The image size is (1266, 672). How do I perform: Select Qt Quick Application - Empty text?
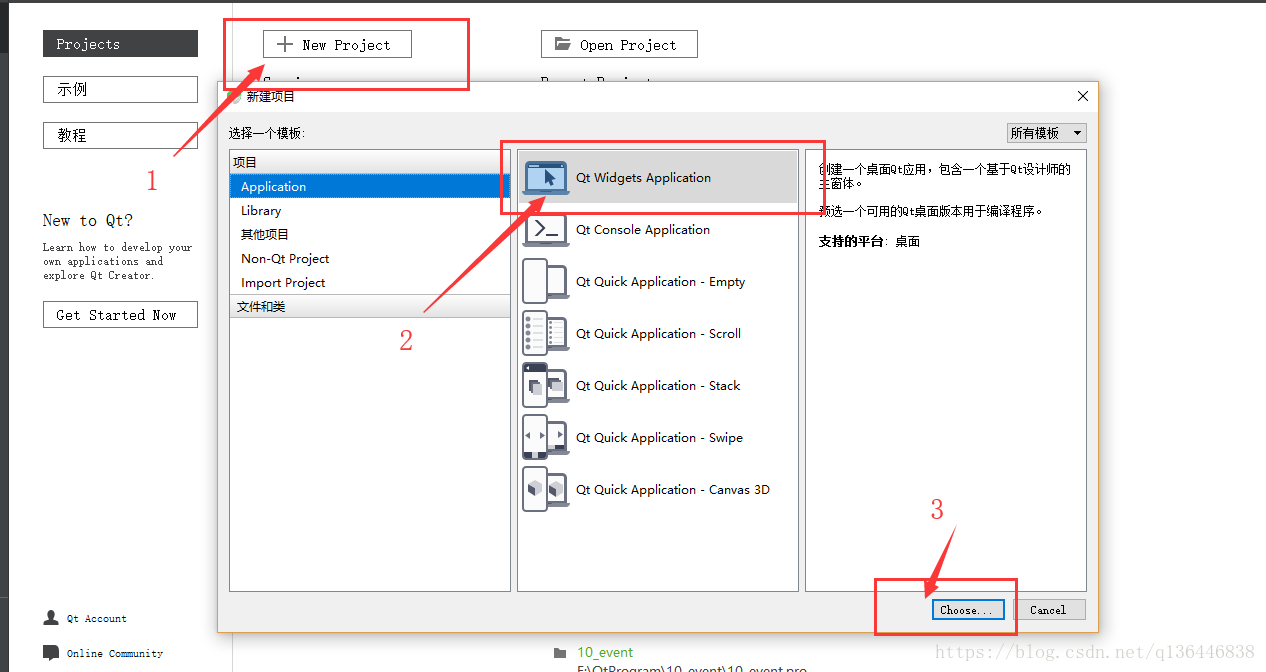pos(660,282)
